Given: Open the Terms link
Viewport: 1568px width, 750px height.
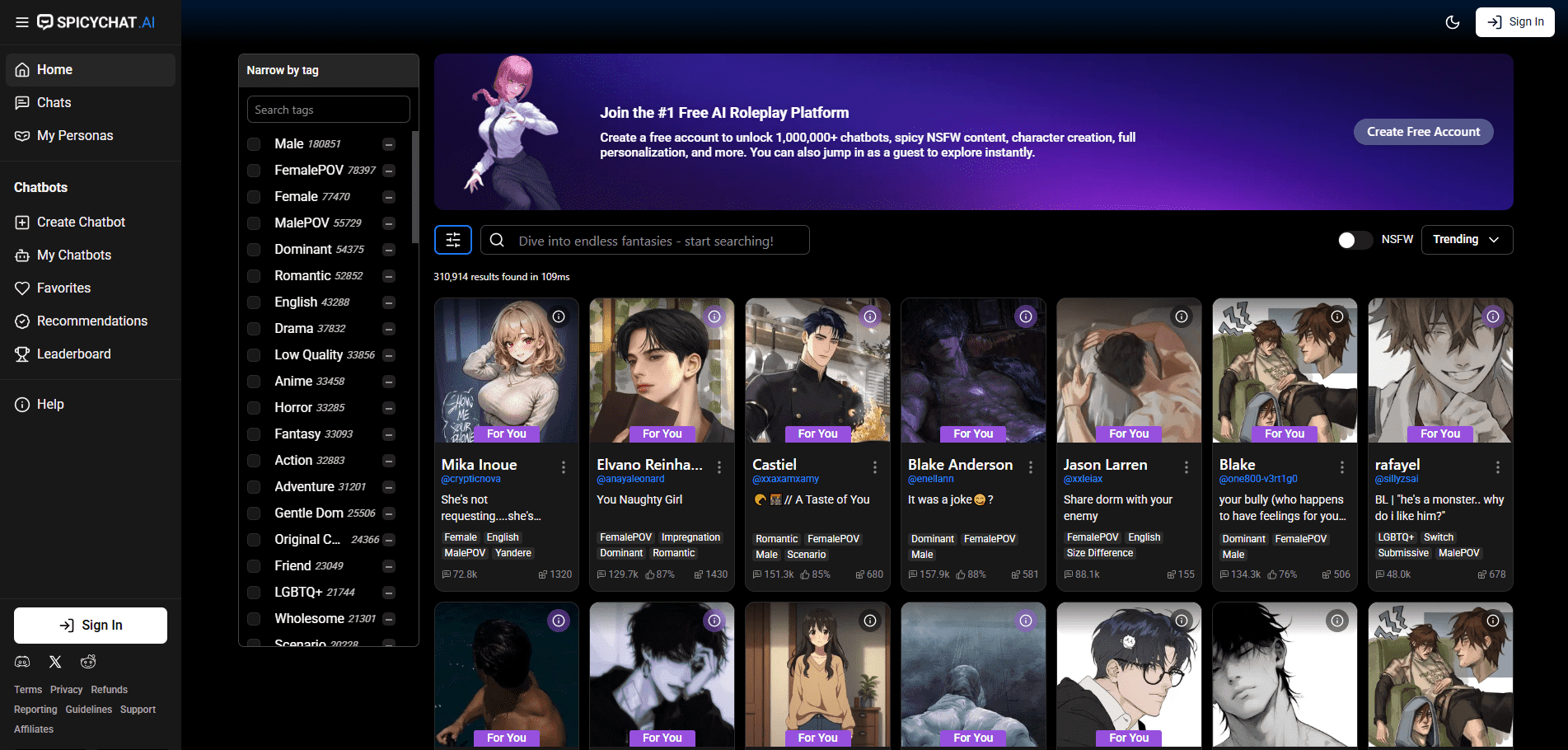Looking at the screenshot, I should pyautogui.click(x=28, y=690).
